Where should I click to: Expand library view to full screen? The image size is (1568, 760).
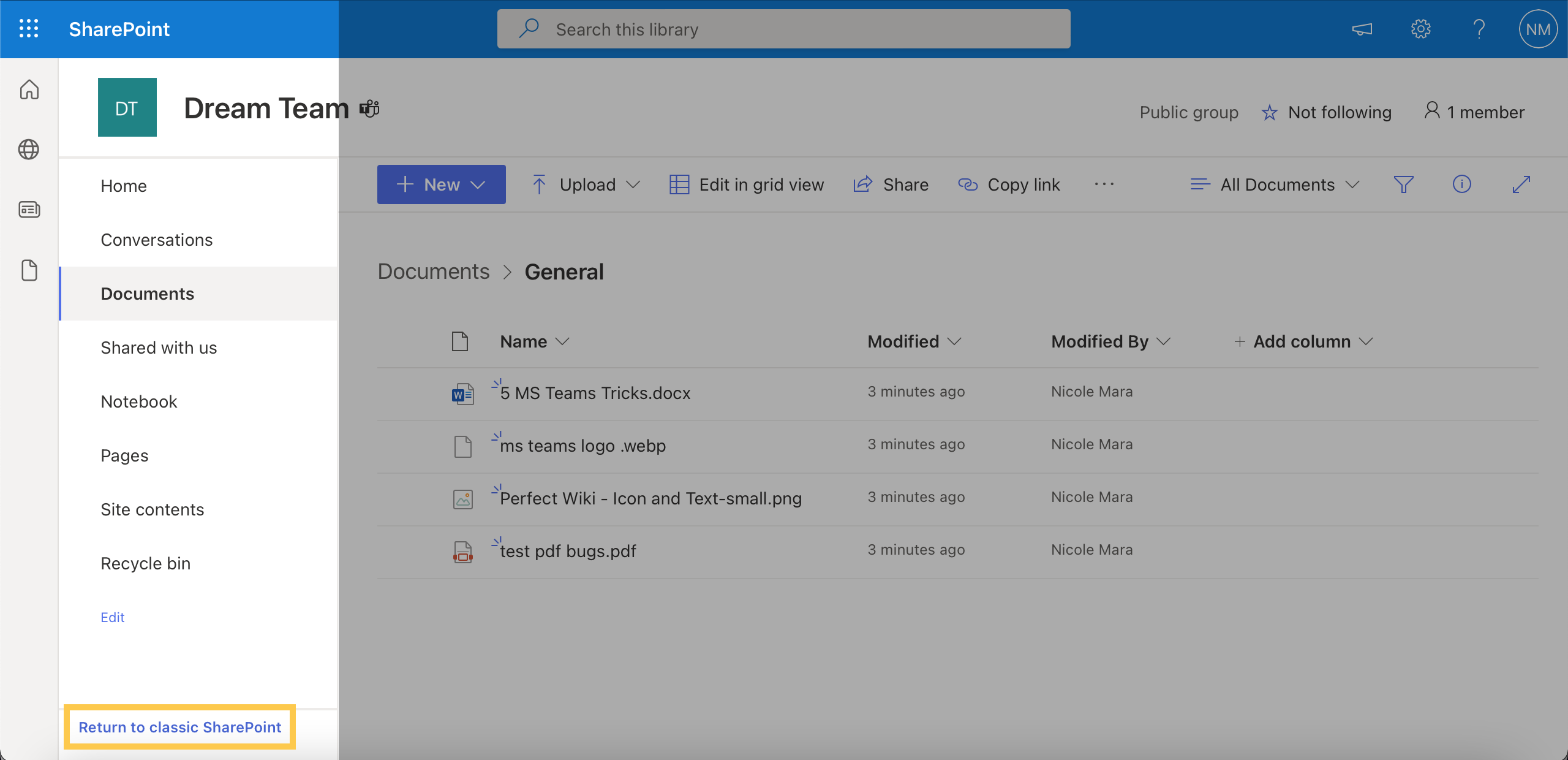click(1522, 184)
